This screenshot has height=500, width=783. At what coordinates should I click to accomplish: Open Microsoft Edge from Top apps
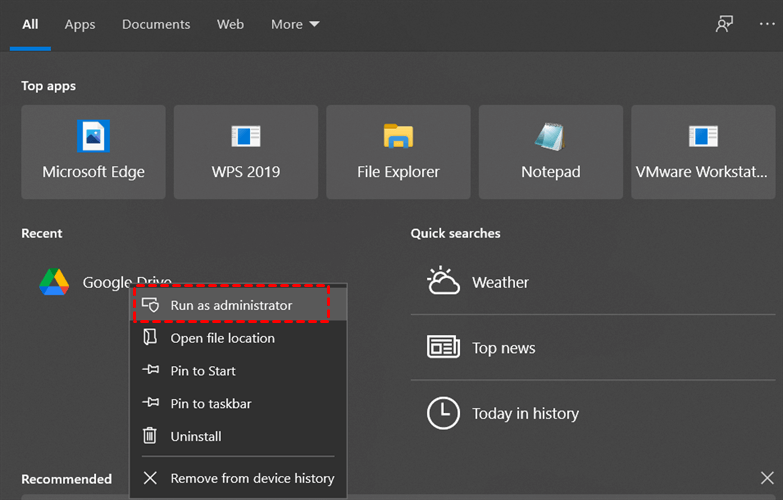coord(93,152)
